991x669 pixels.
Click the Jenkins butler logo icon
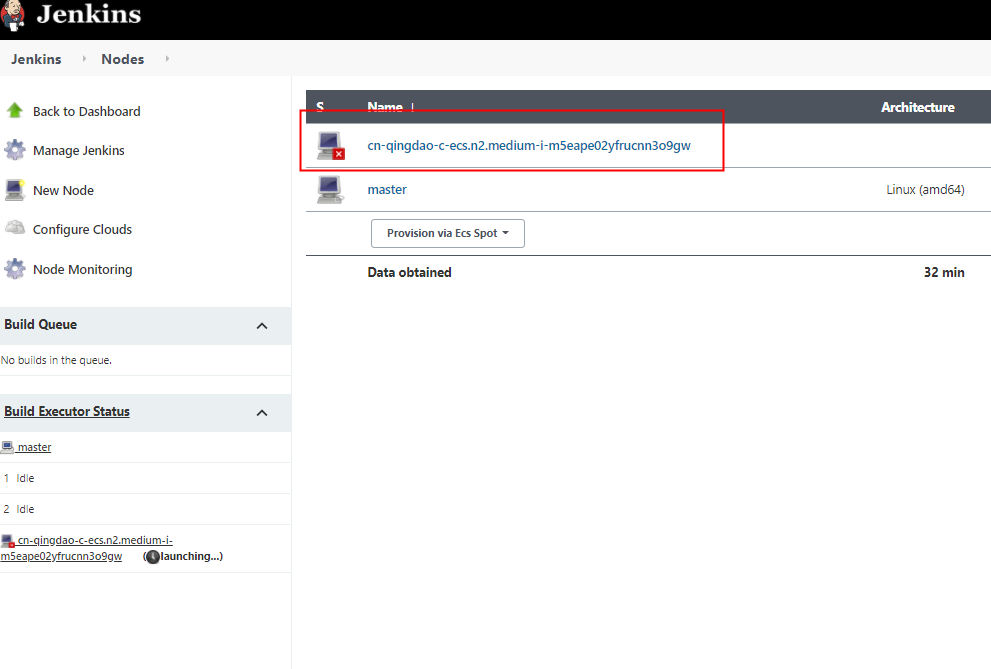pyautogui.click(x=12, y=15)
